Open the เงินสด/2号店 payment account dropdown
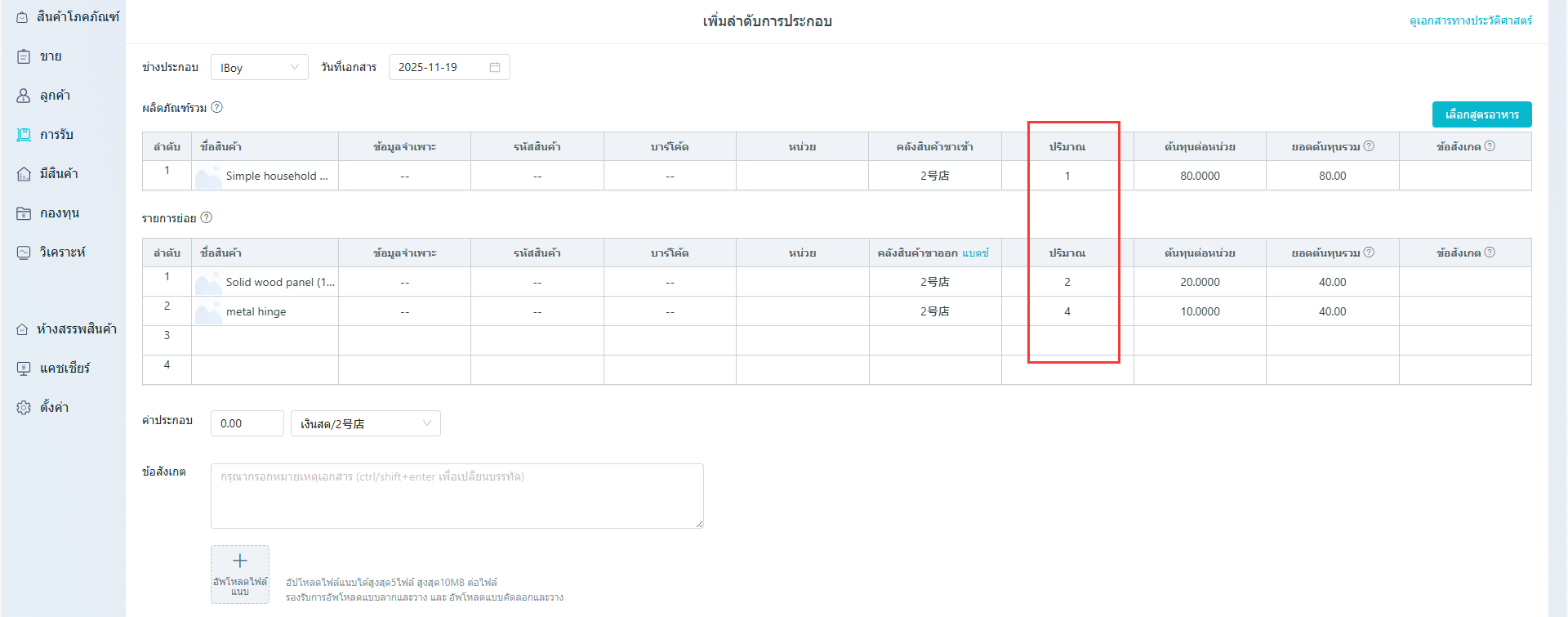This screenshot has width=1568, height=617. (x=365, y=423)
